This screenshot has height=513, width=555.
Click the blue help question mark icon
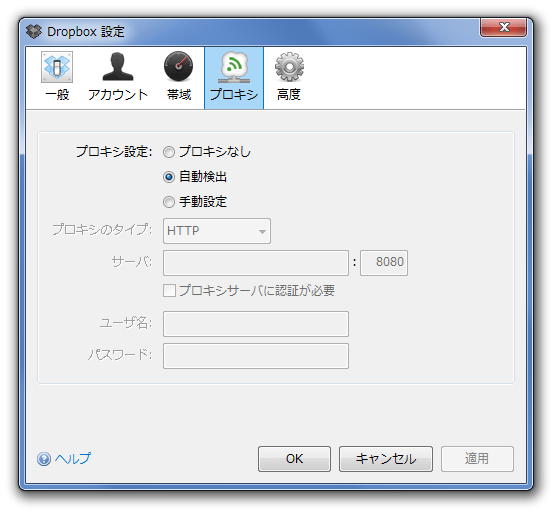(44, 459)
